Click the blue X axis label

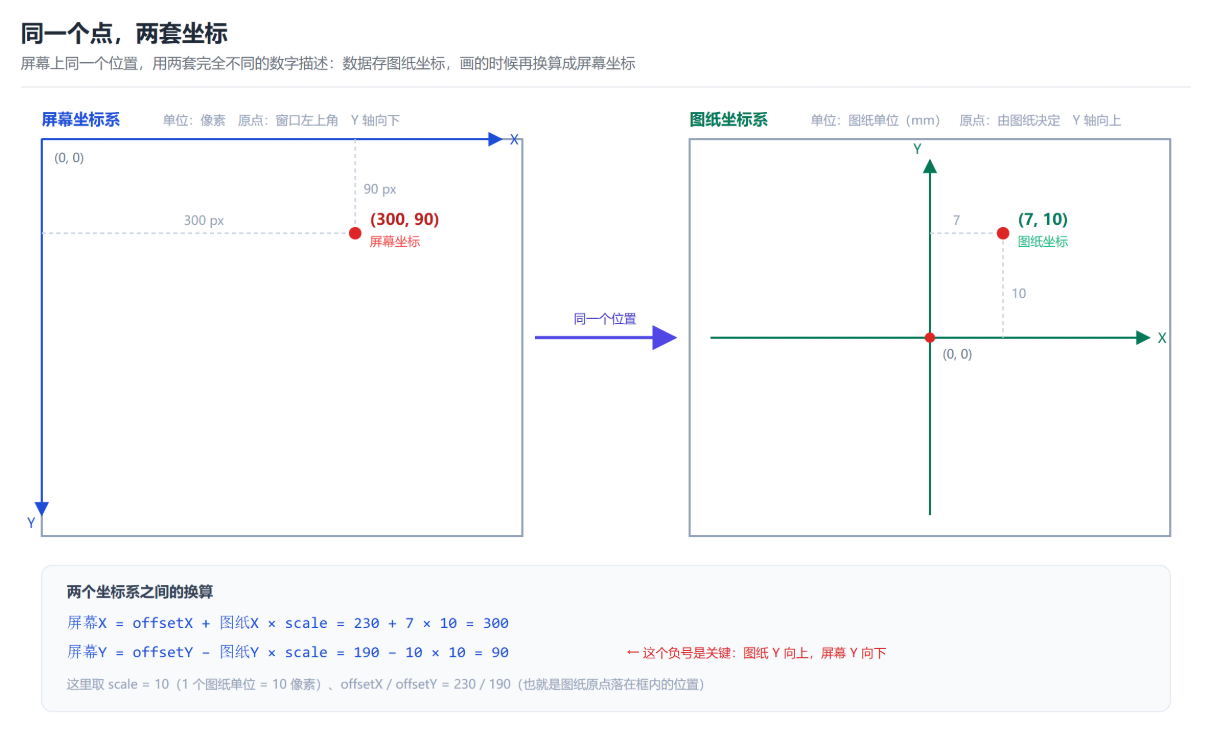514,140
